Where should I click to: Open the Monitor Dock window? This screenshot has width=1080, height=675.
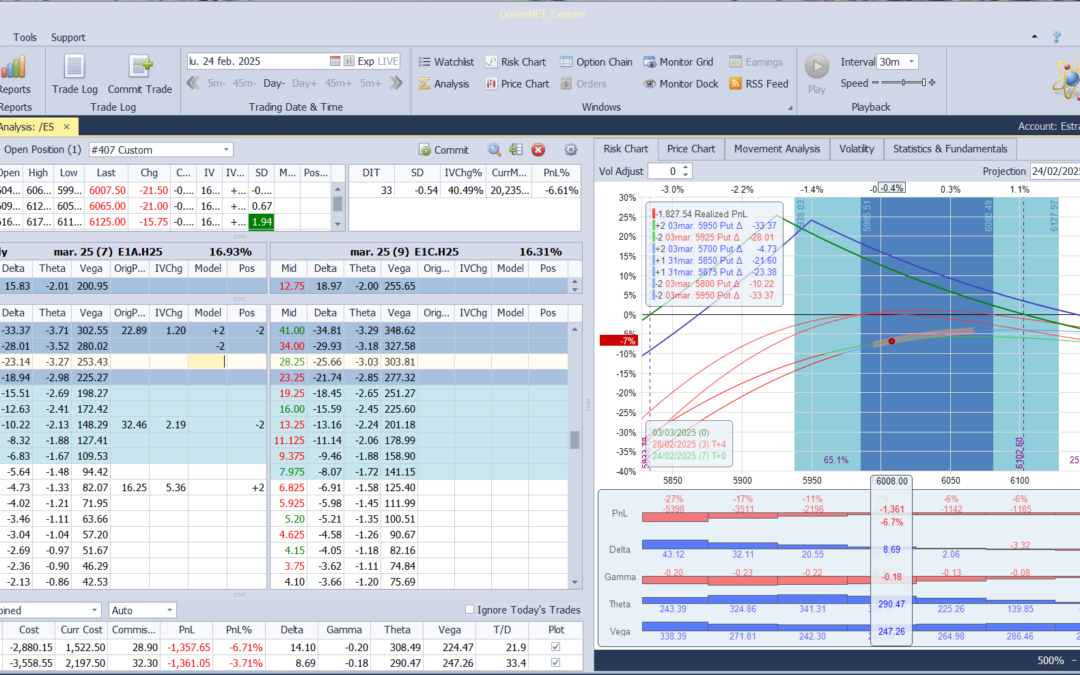(681, 84)
